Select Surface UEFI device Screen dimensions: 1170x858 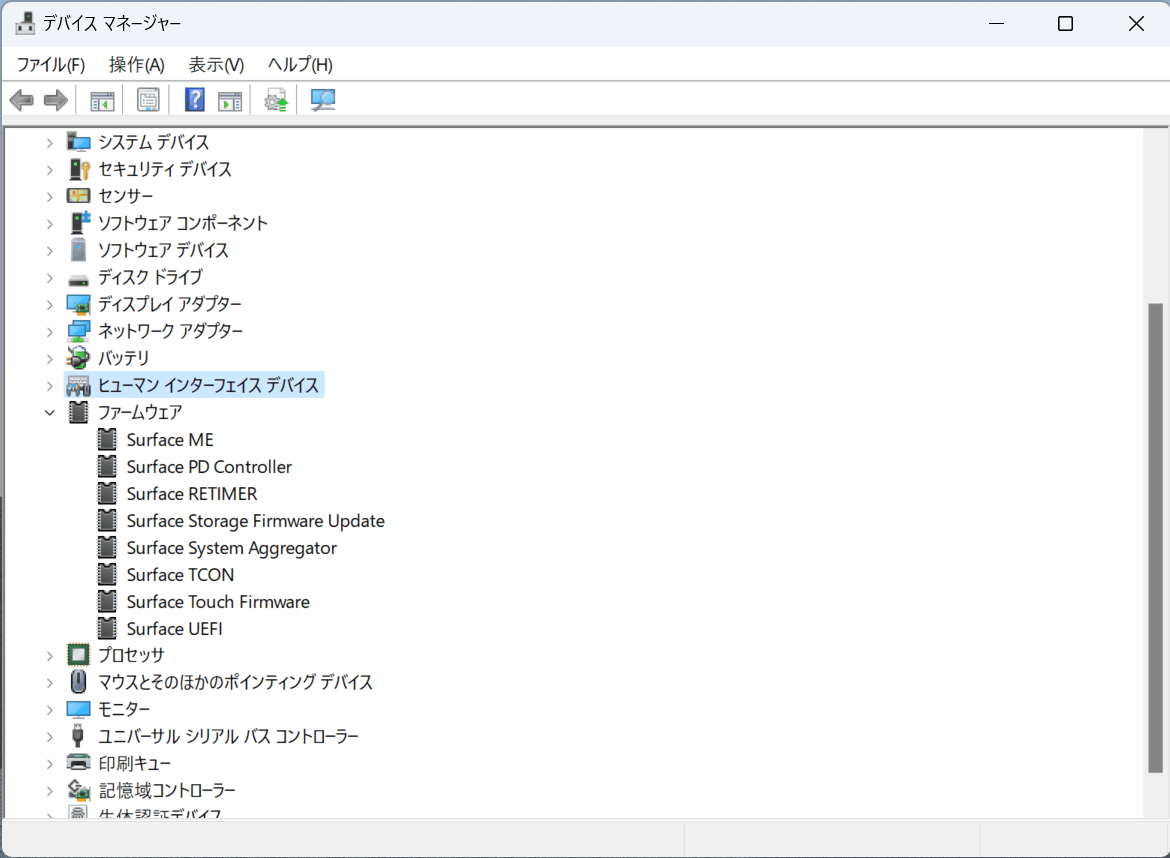pyautogui.click(x=175, y=629)
